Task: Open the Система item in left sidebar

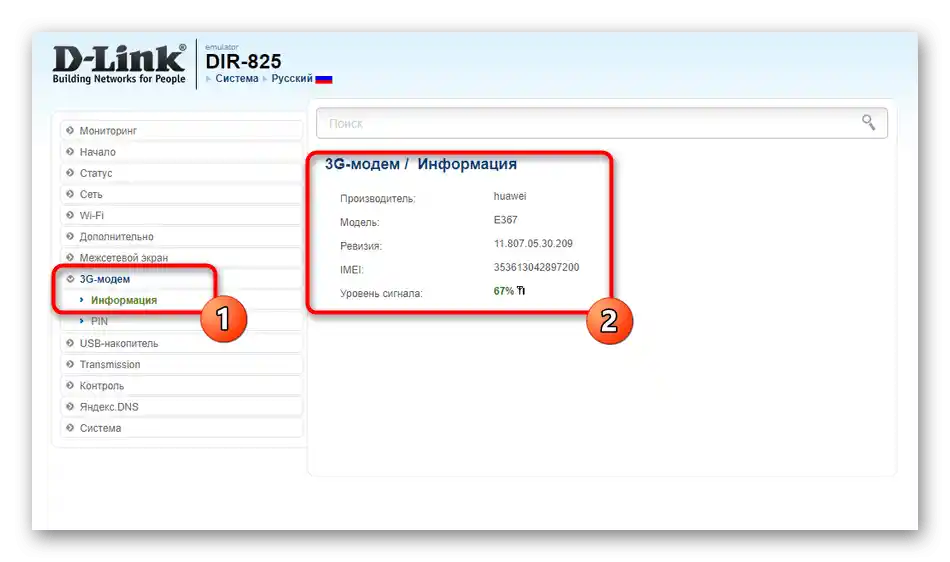Action: [181, 428]
